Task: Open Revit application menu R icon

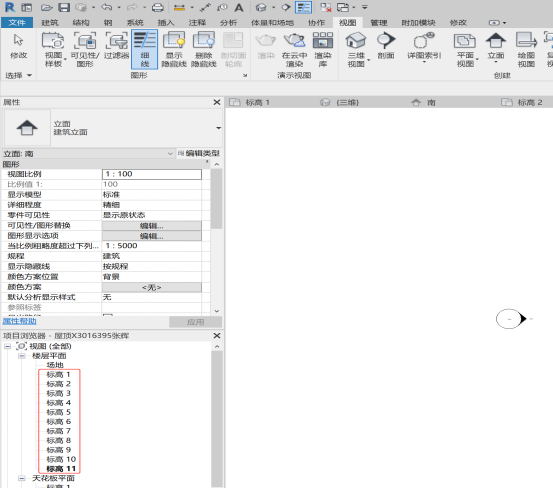Action: pyautogui.click(x=10, y=7)
